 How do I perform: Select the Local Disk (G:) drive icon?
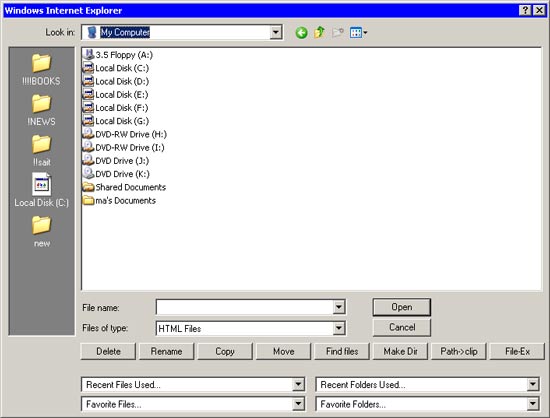[x=88, y=121]
